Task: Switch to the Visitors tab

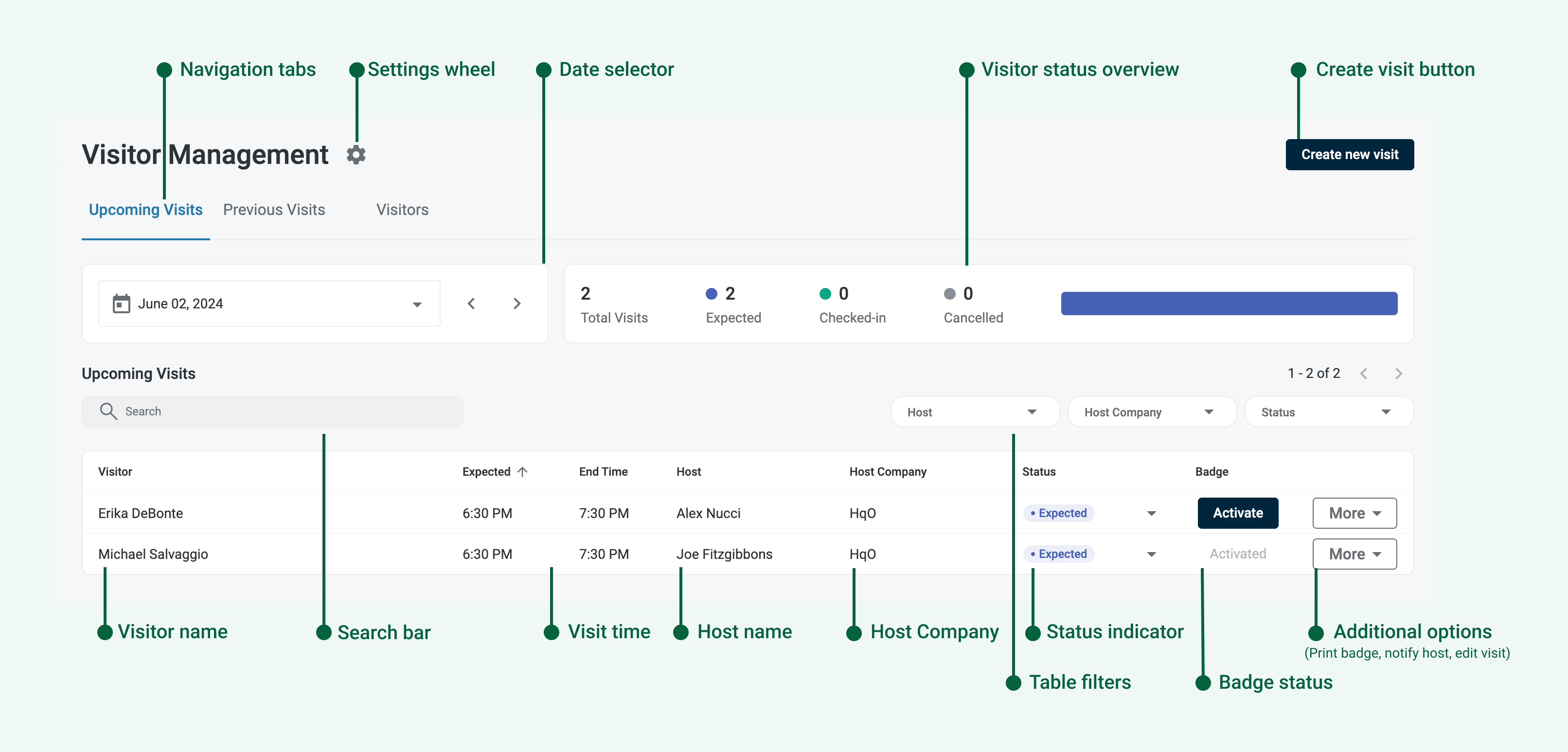Action: point(402,210)
